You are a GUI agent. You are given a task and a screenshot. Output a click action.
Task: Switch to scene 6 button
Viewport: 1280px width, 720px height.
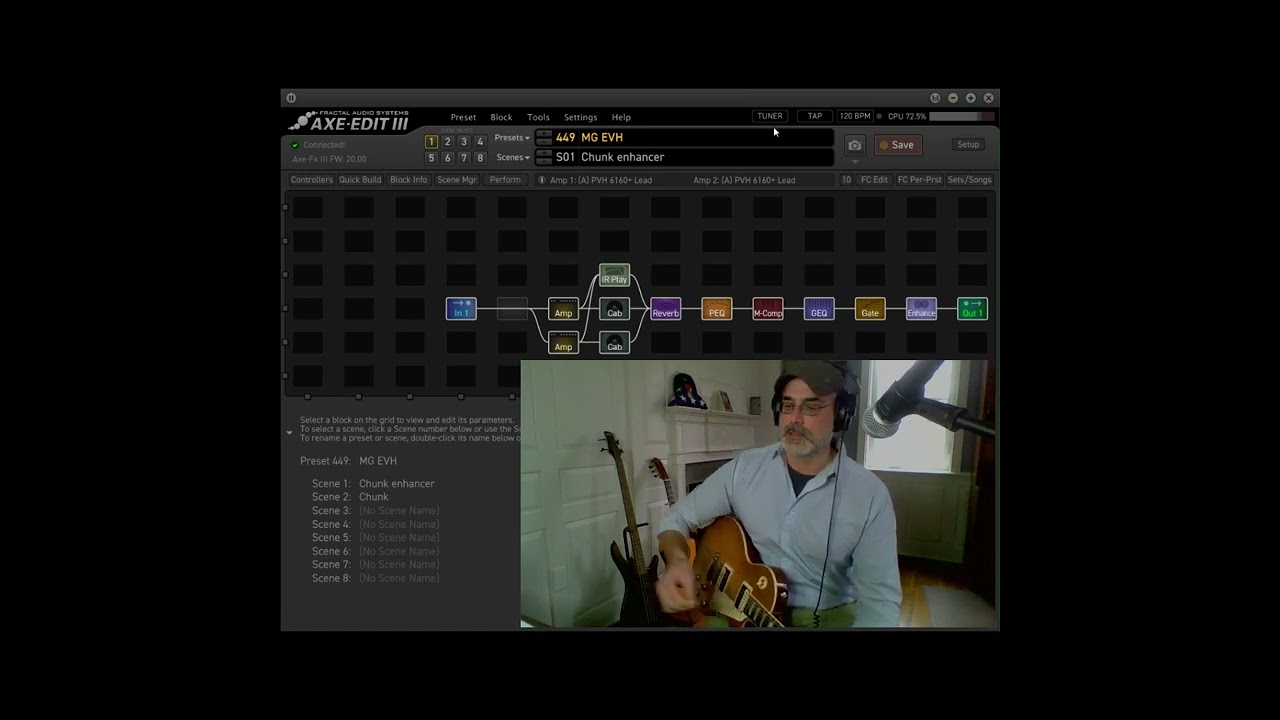pos(447,158)
